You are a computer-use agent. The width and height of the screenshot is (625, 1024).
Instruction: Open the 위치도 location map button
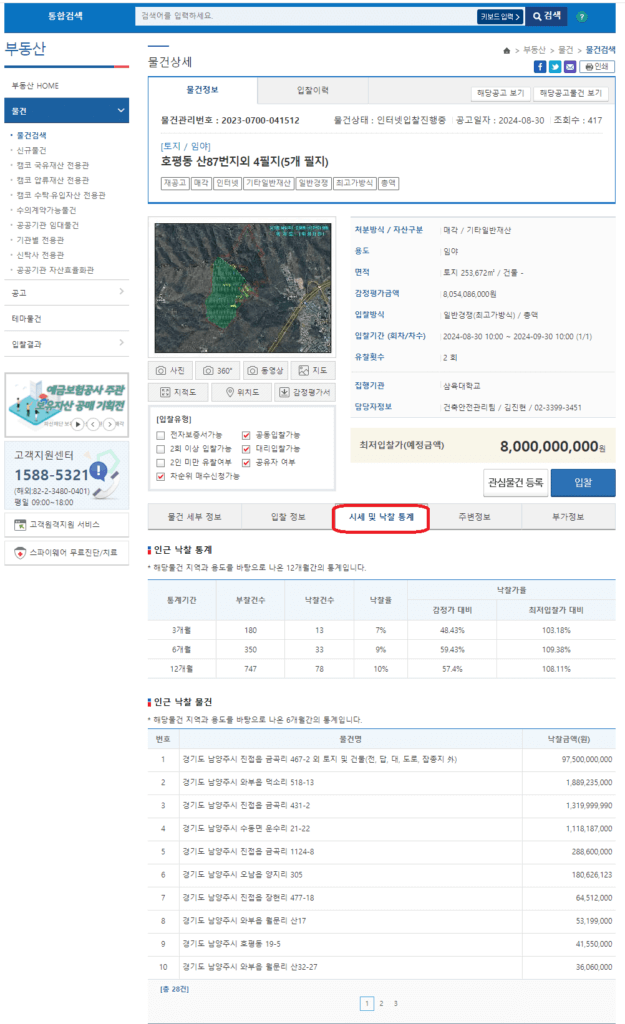pyautogui.click(x=242, y=392)
